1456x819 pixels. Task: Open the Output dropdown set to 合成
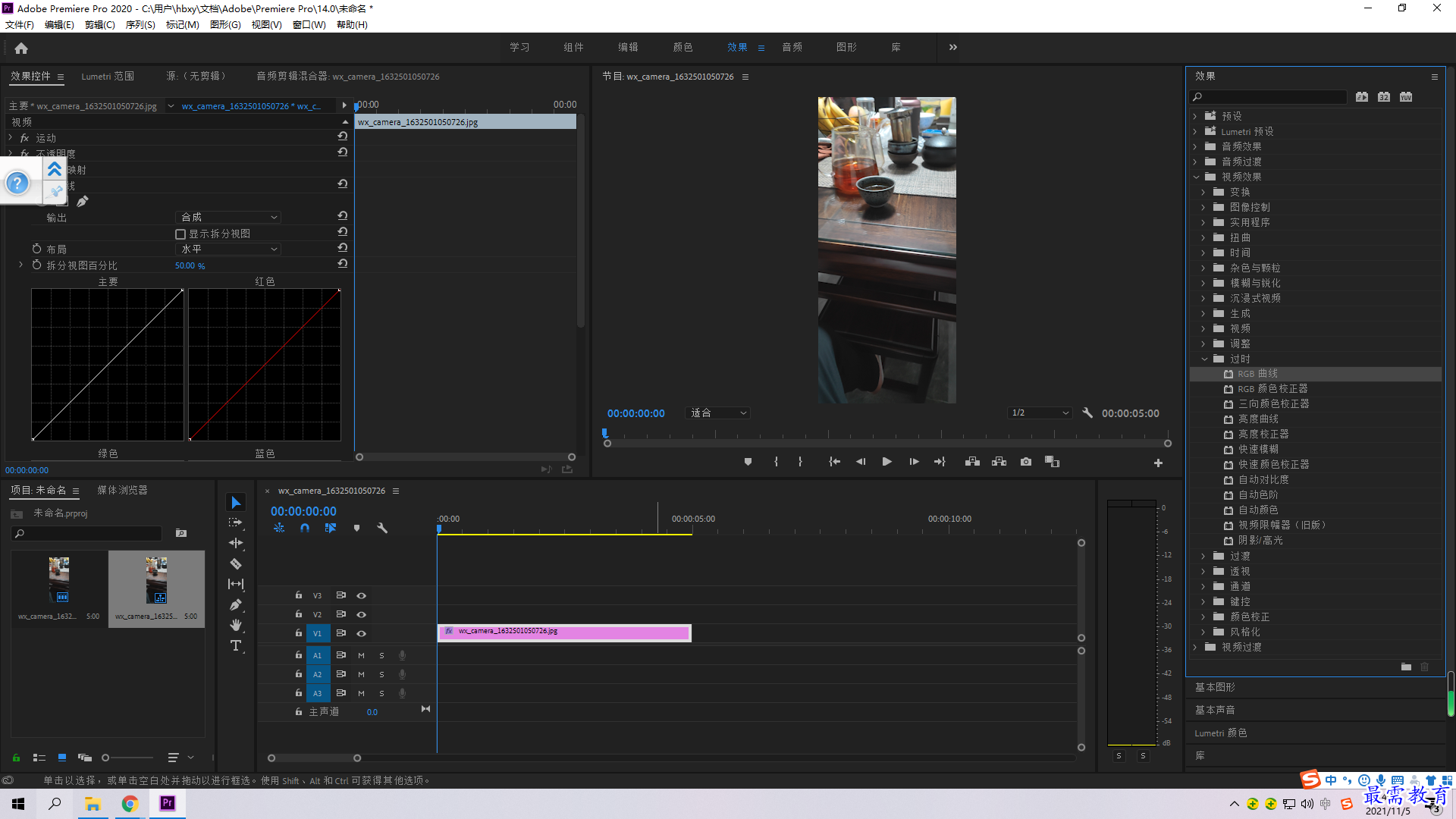tap(228, 217)
